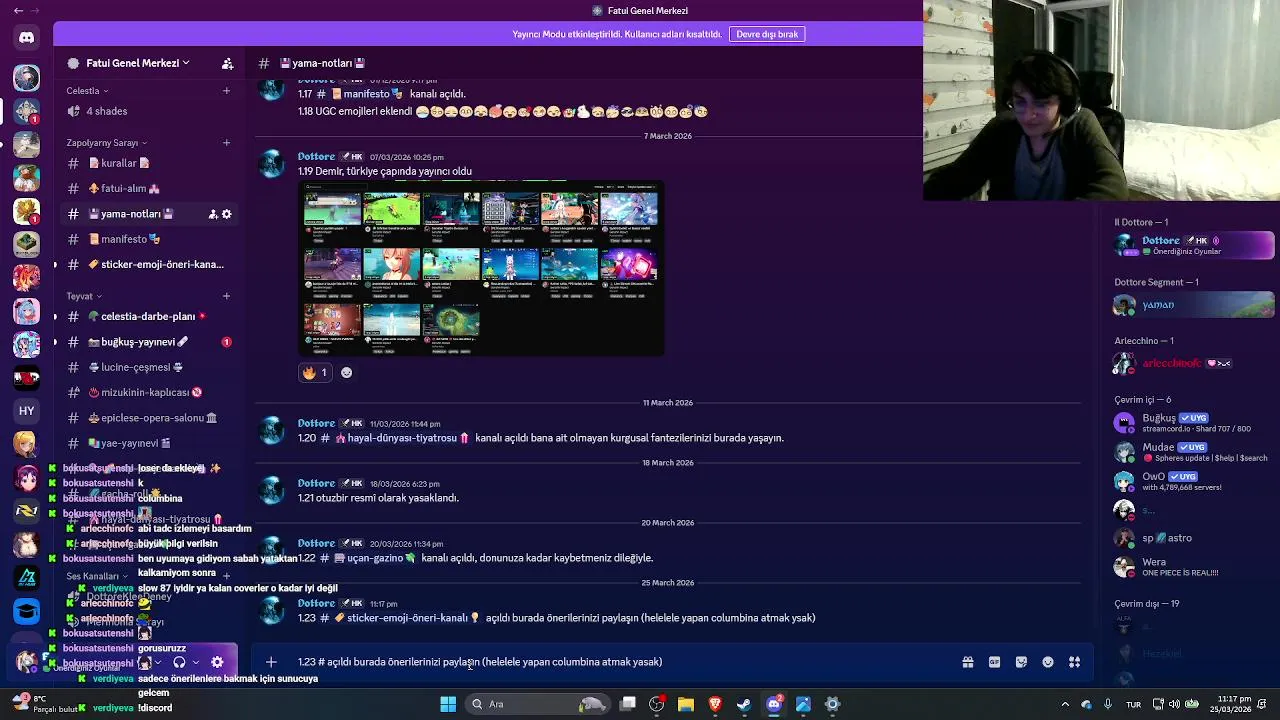Follow sticker-emoji-öneri-kanalı link in 1.23 message
Viewport: 1280px width, 720px height.
click(400, 618)
